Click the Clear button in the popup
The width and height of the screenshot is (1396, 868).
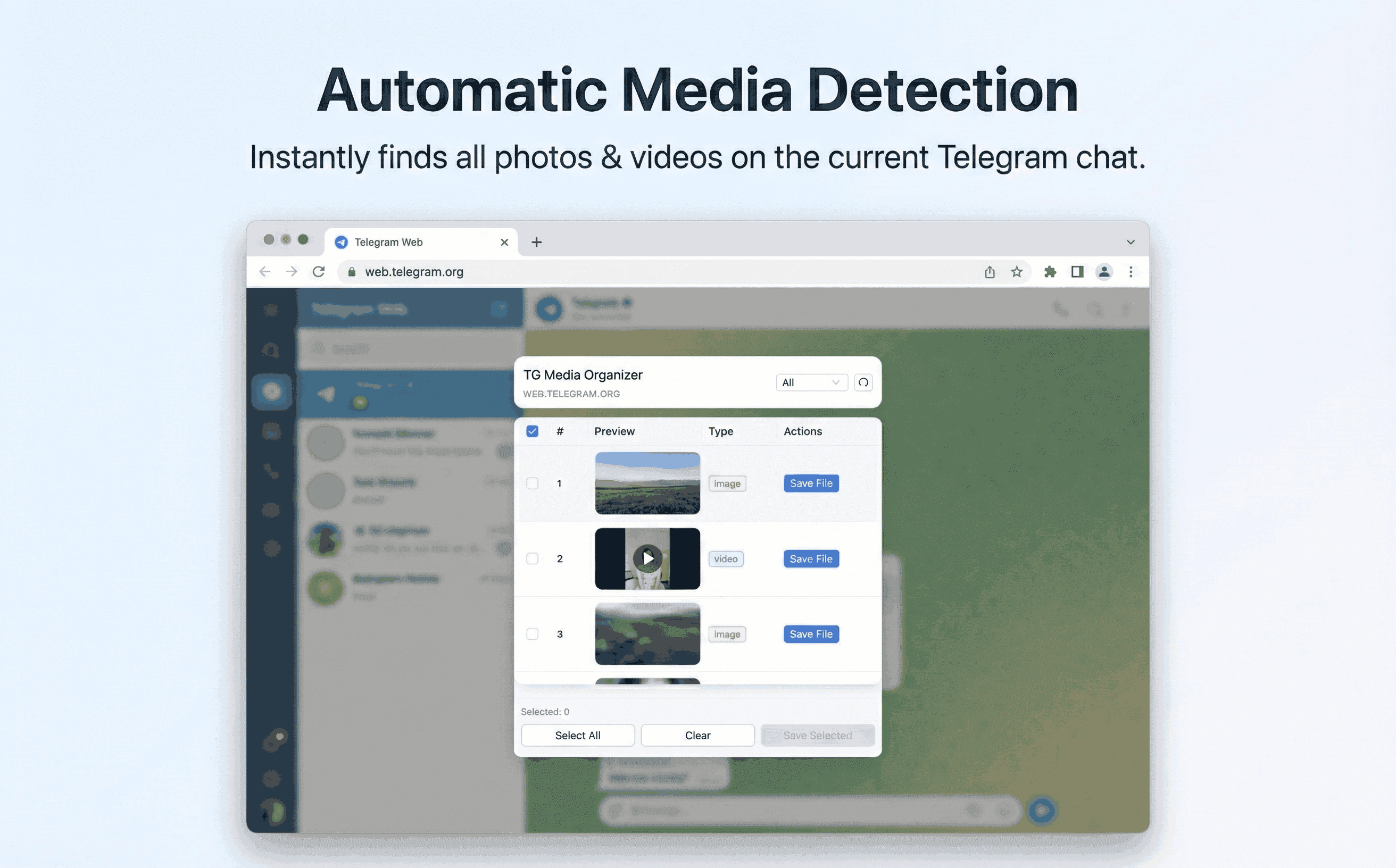(697, 735)
